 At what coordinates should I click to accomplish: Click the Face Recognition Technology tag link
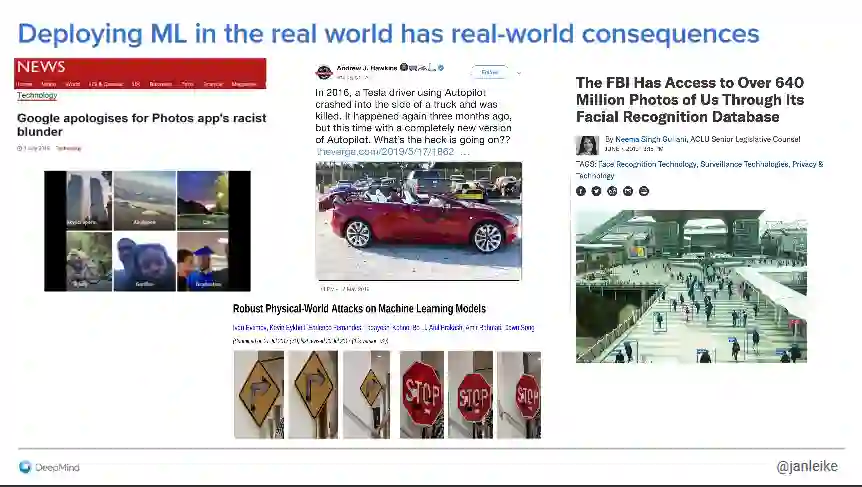(648, 164)
